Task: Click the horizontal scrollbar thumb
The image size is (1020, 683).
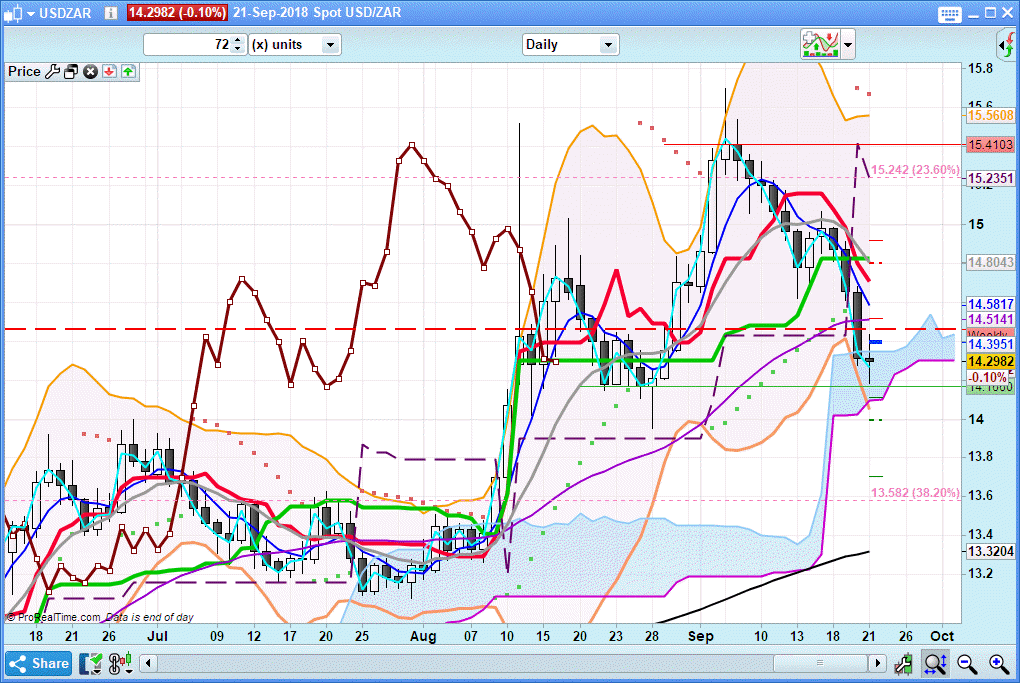Action: (820, 663)
